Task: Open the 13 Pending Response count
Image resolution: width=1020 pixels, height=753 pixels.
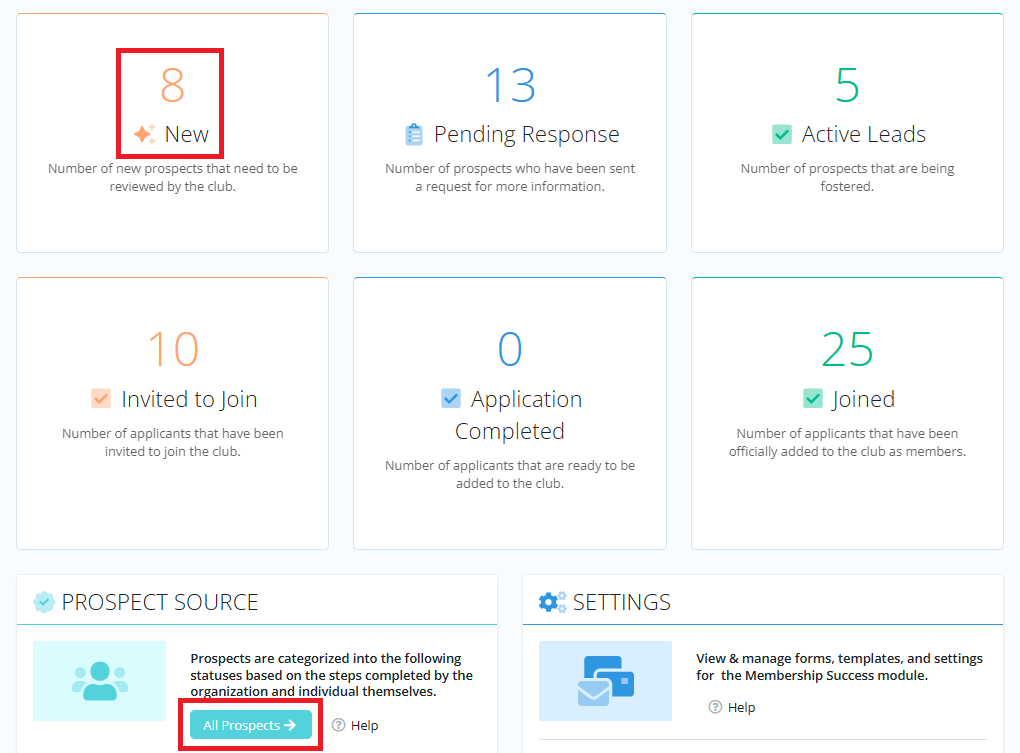Action: [x=510, y=86]
